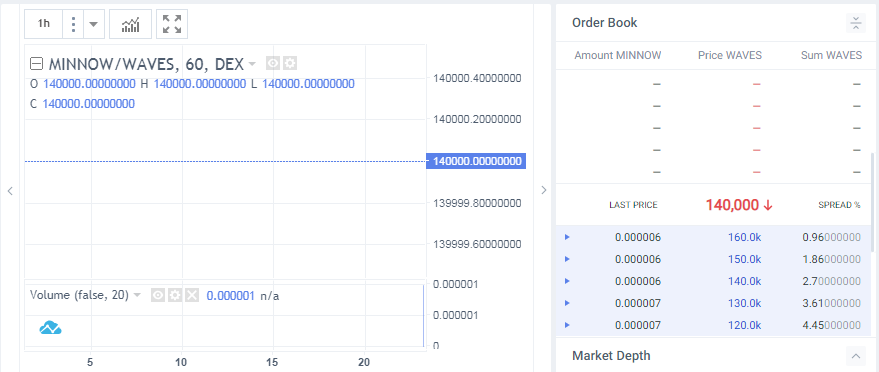Click the Market Depth panel title
The image size is (879, 372).
click(x=611, y=355)
